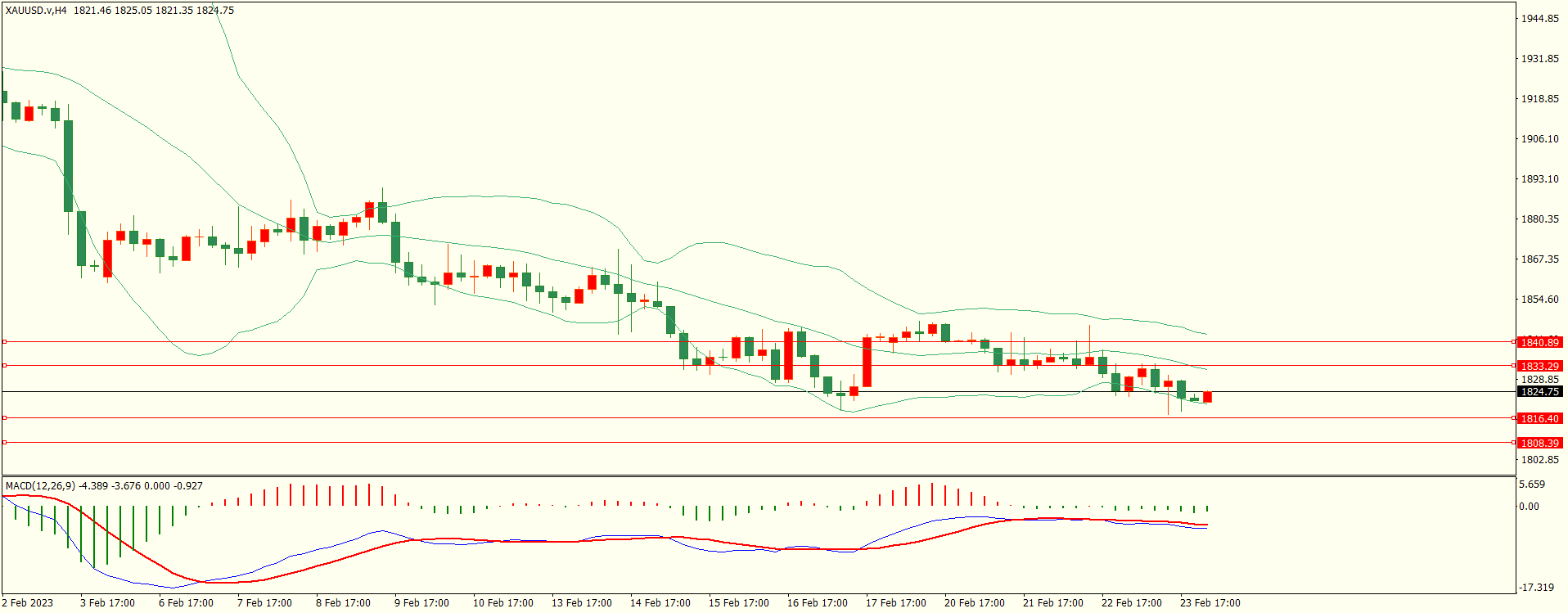This screenshot has height=613, width=1568.
Task: Click the 1840.89 price level label
Action: [x=1539, y=342]
